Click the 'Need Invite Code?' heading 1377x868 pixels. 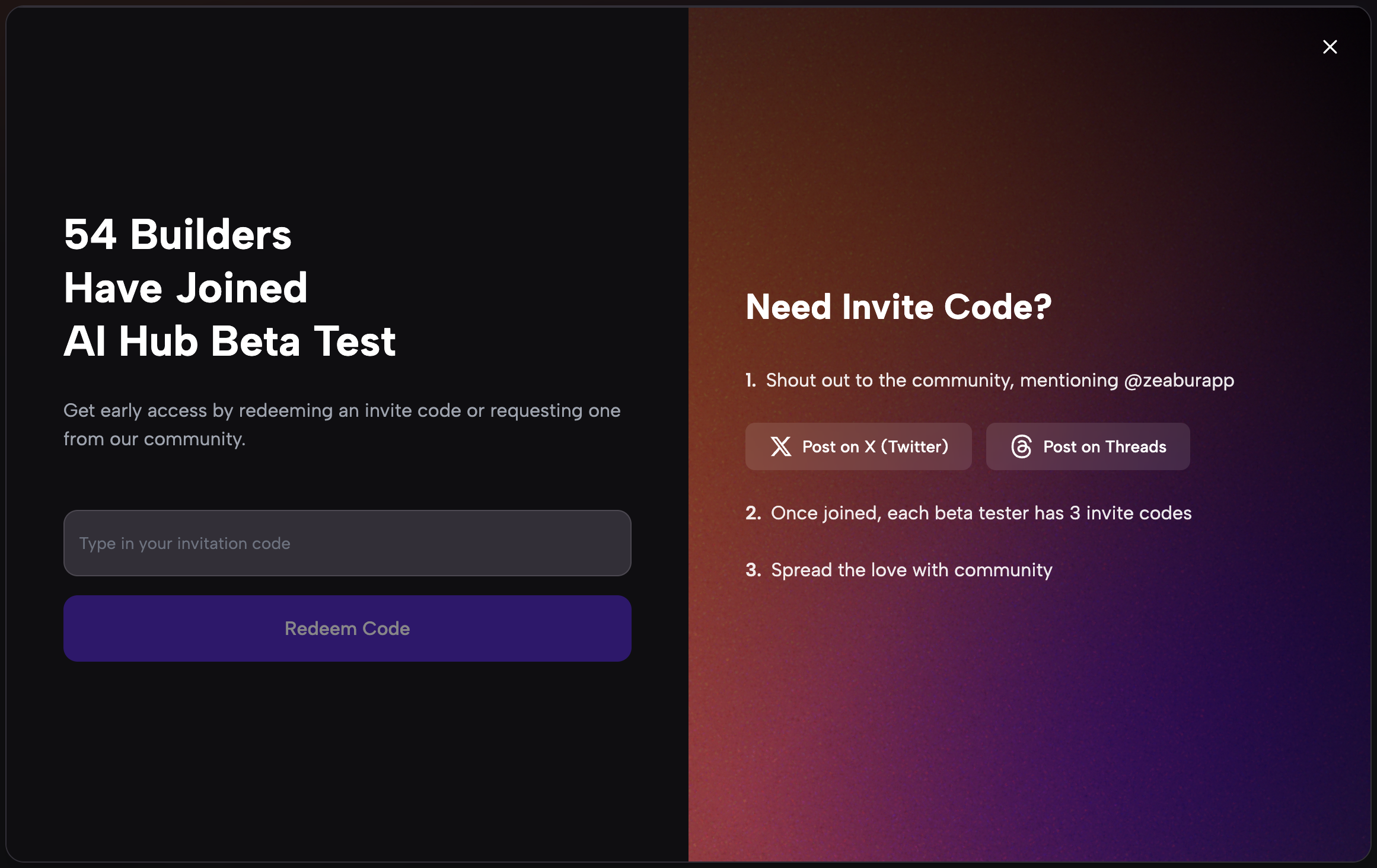[x=899, y=307]
